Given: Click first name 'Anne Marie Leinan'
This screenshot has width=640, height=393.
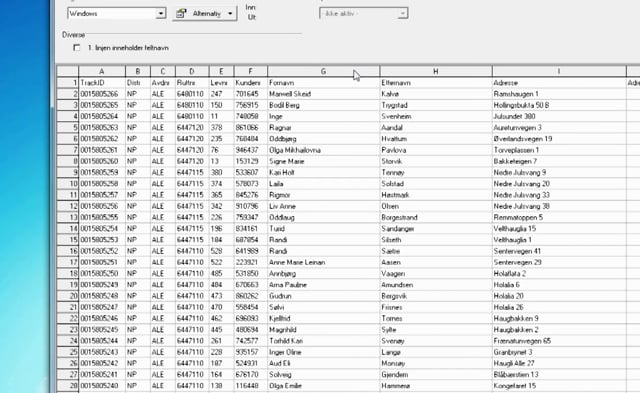Looking at the screenshot, I should point(297,262).
